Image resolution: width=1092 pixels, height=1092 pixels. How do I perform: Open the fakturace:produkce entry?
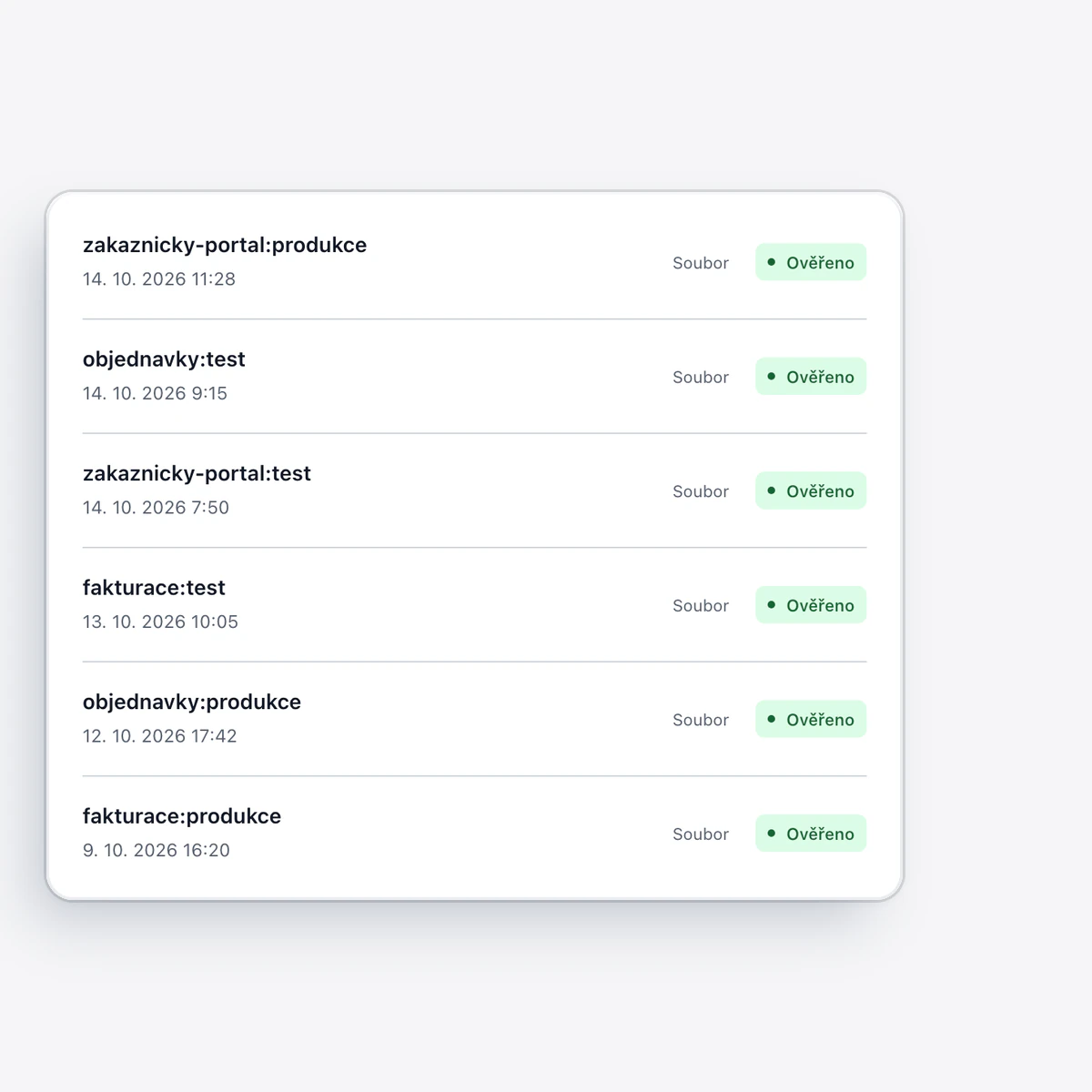click(x=474, y=833)
